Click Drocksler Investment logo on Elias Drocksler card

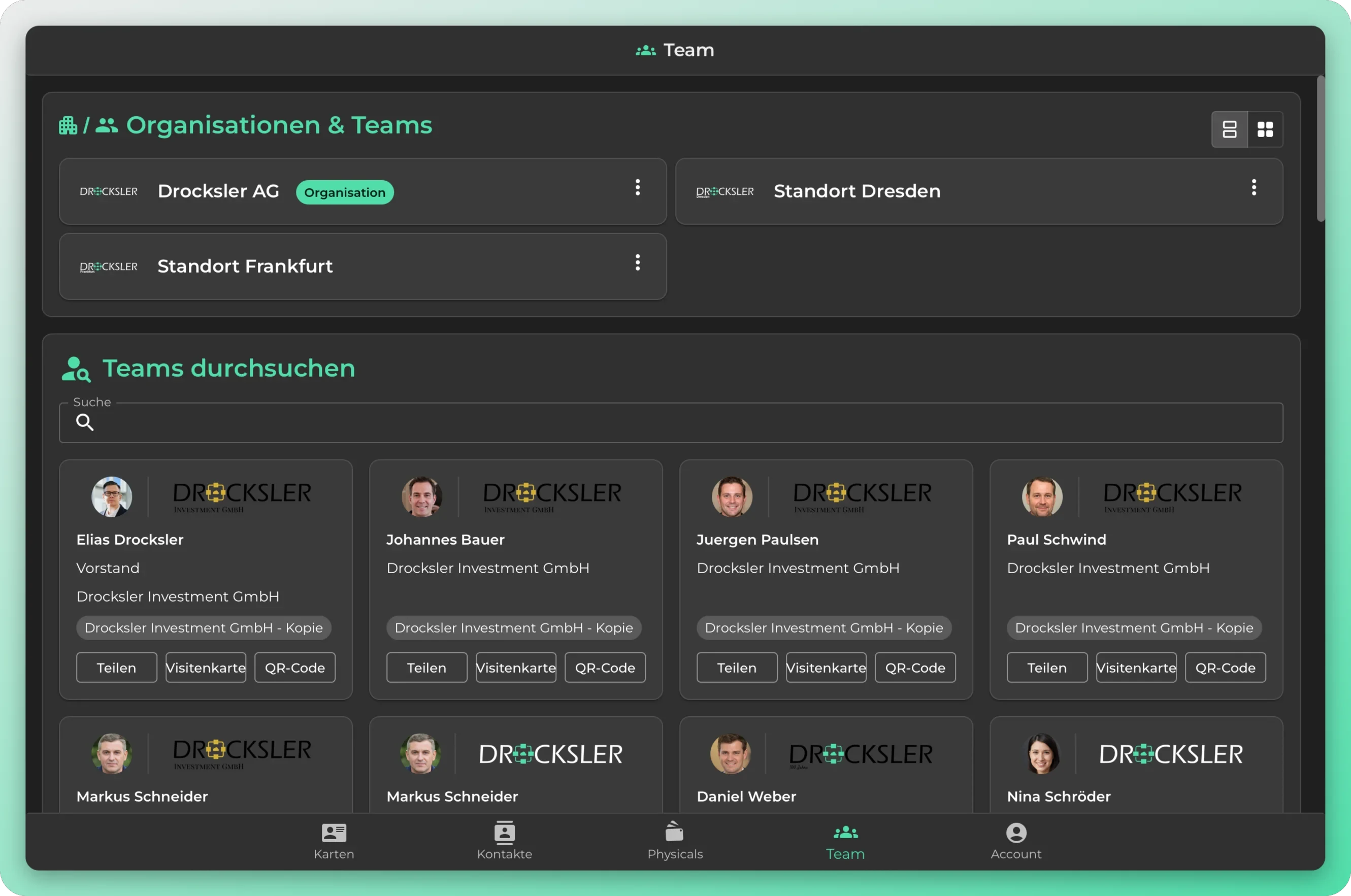(x=242, y=497)
